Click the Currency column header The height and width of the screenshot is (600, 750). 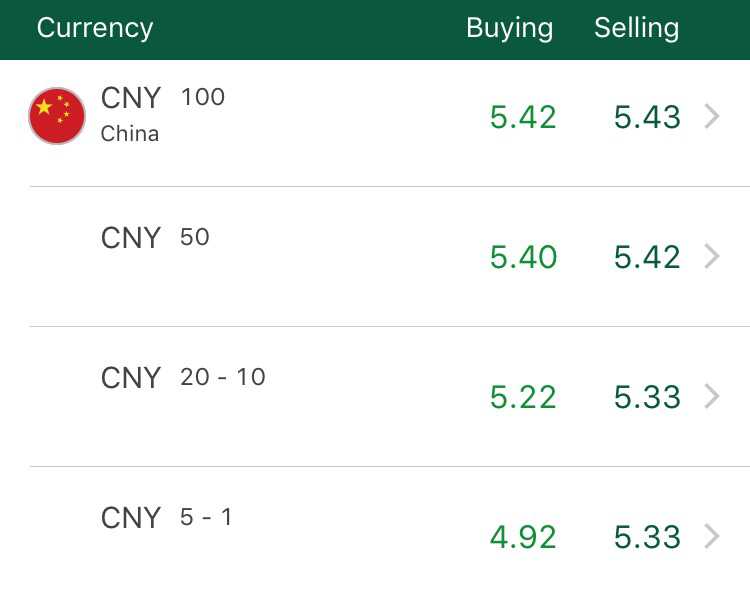point(95,28)
